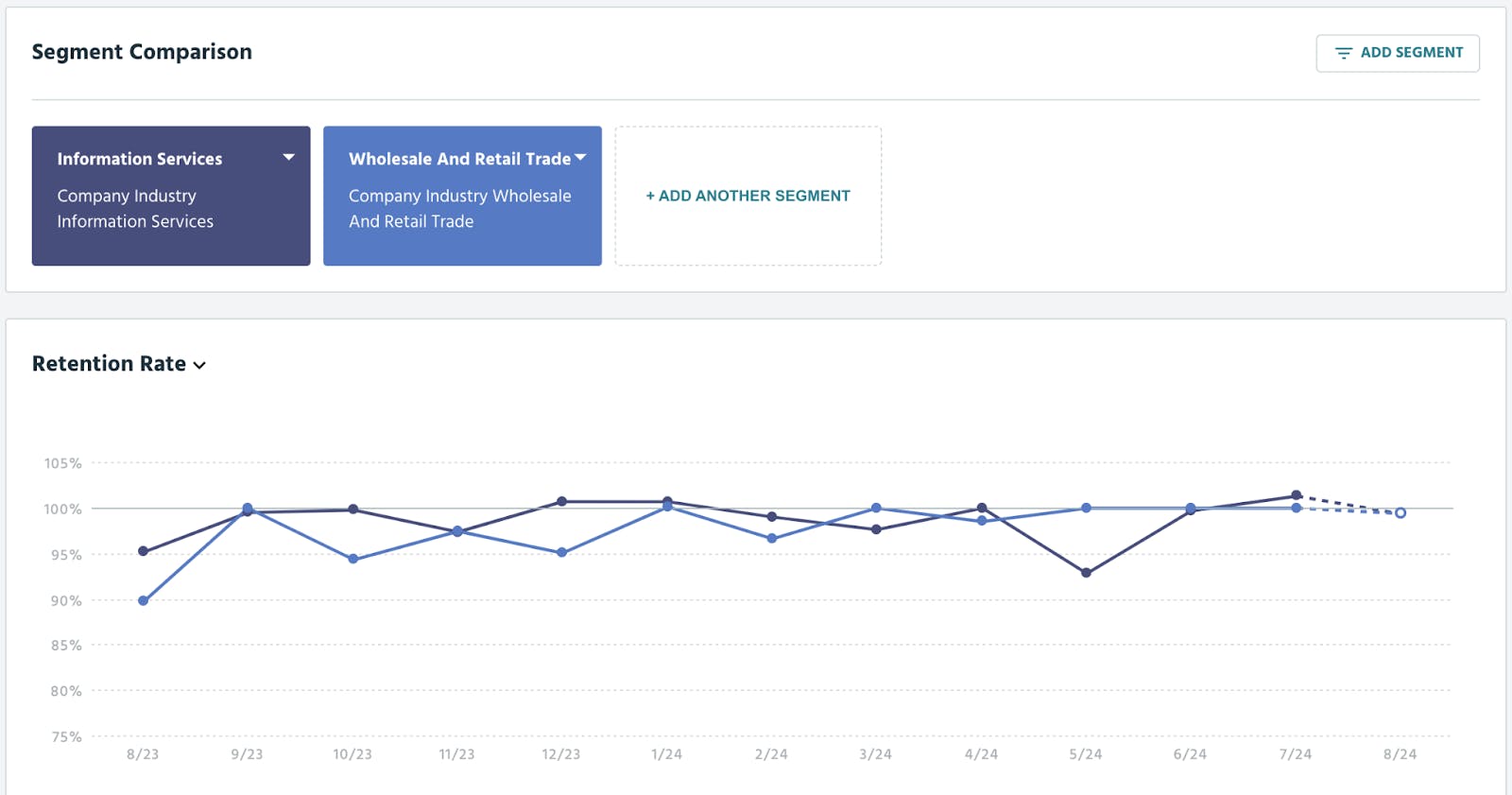Select the 5/24 dip point on dark line
The height and width of the screenshot is (795, 1512).
(1087, 572)
